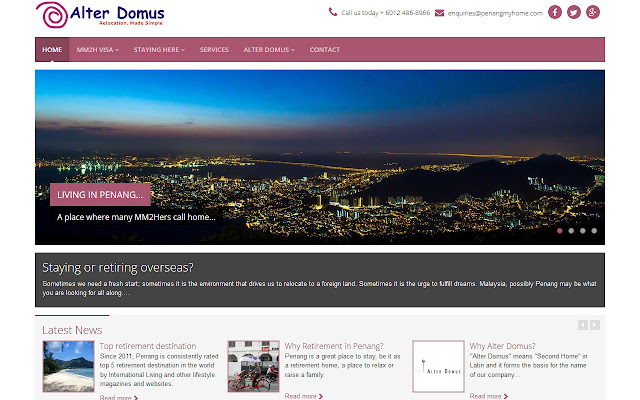The image size is (640, 400).
Task: Click the envelope email icon
Action: tap(439, 13)
